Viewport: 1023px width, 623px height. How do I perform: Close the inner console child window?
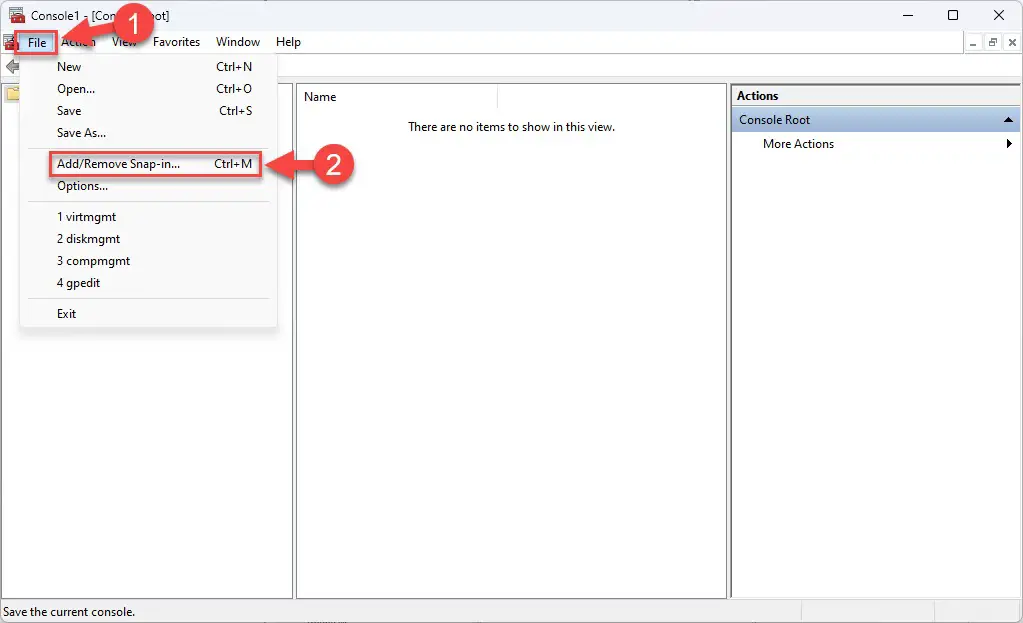pyautogui.click(x=1011, y=42)
